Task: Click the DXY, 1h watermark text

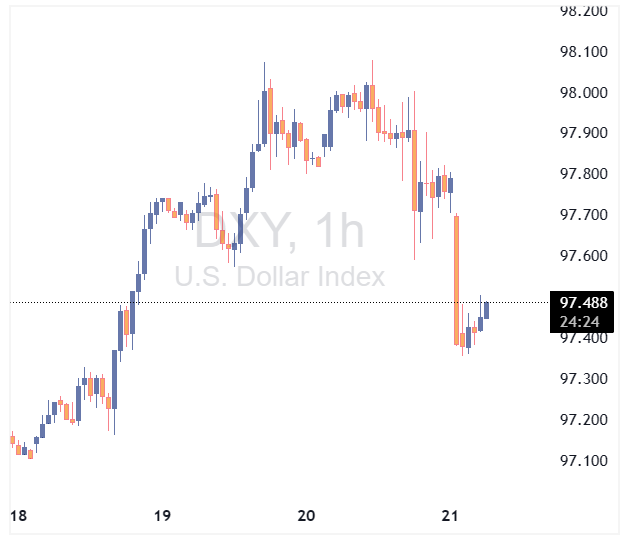Action: click(x=279, y=232)
